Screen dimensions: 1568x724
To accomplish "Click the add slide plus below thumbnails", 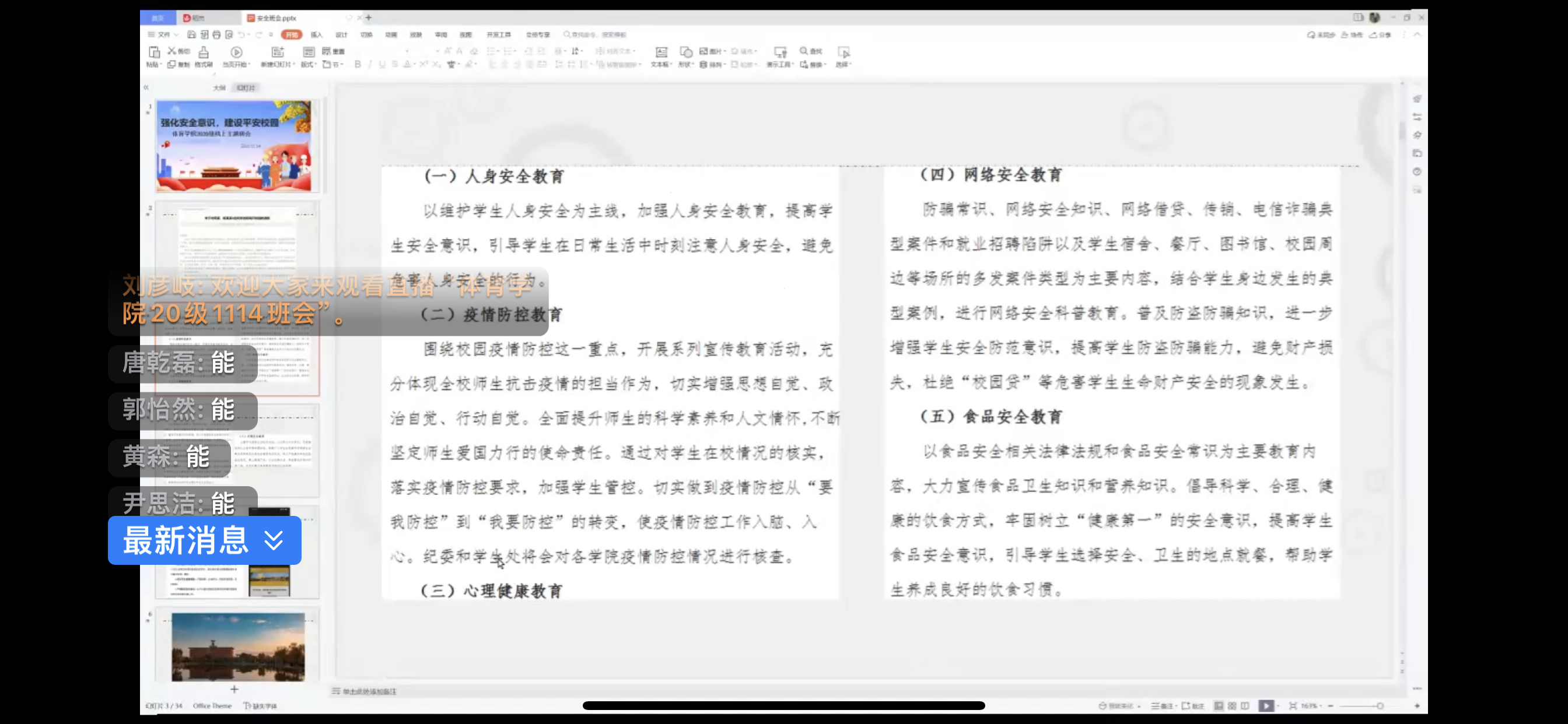I will [x=235, y=690].
